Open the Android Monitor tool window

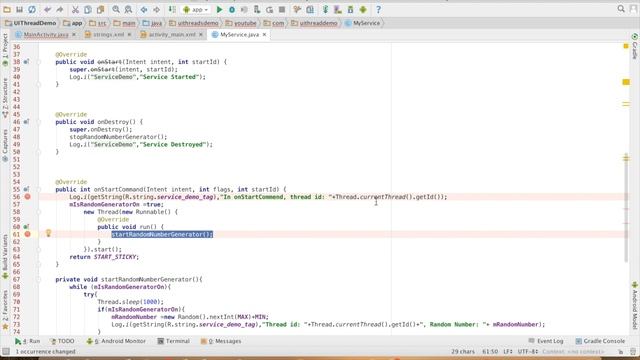point(116,341)
